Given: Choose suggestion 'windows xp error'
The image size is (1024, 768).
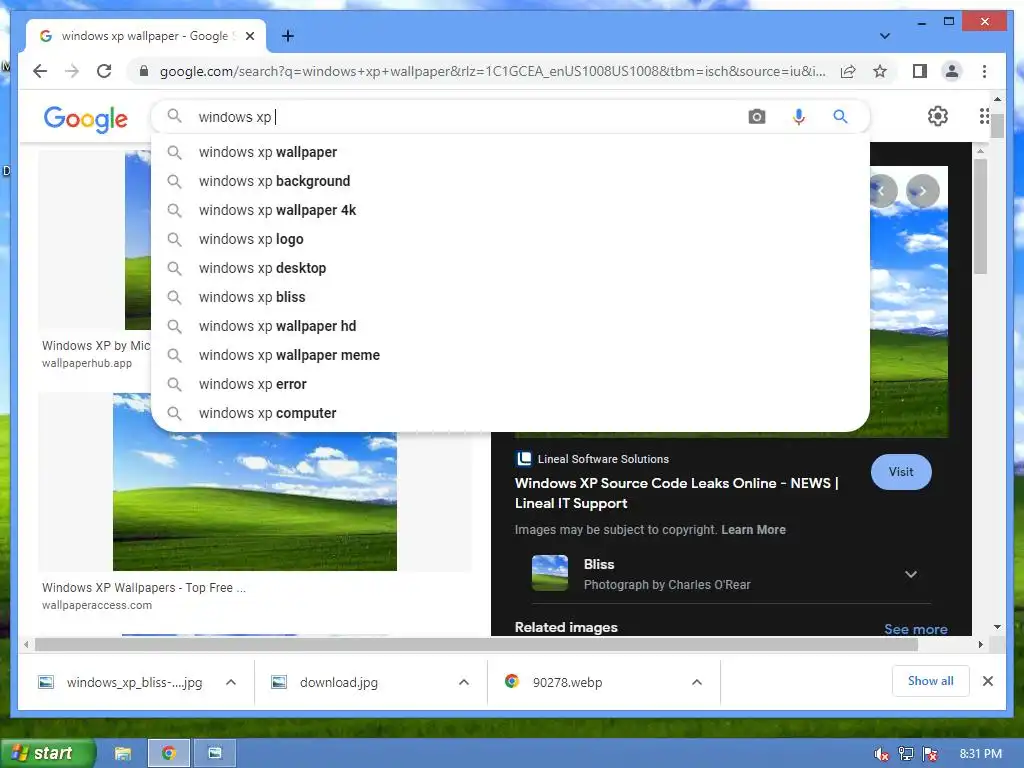Looking at the screenshot, I should 510,384.
